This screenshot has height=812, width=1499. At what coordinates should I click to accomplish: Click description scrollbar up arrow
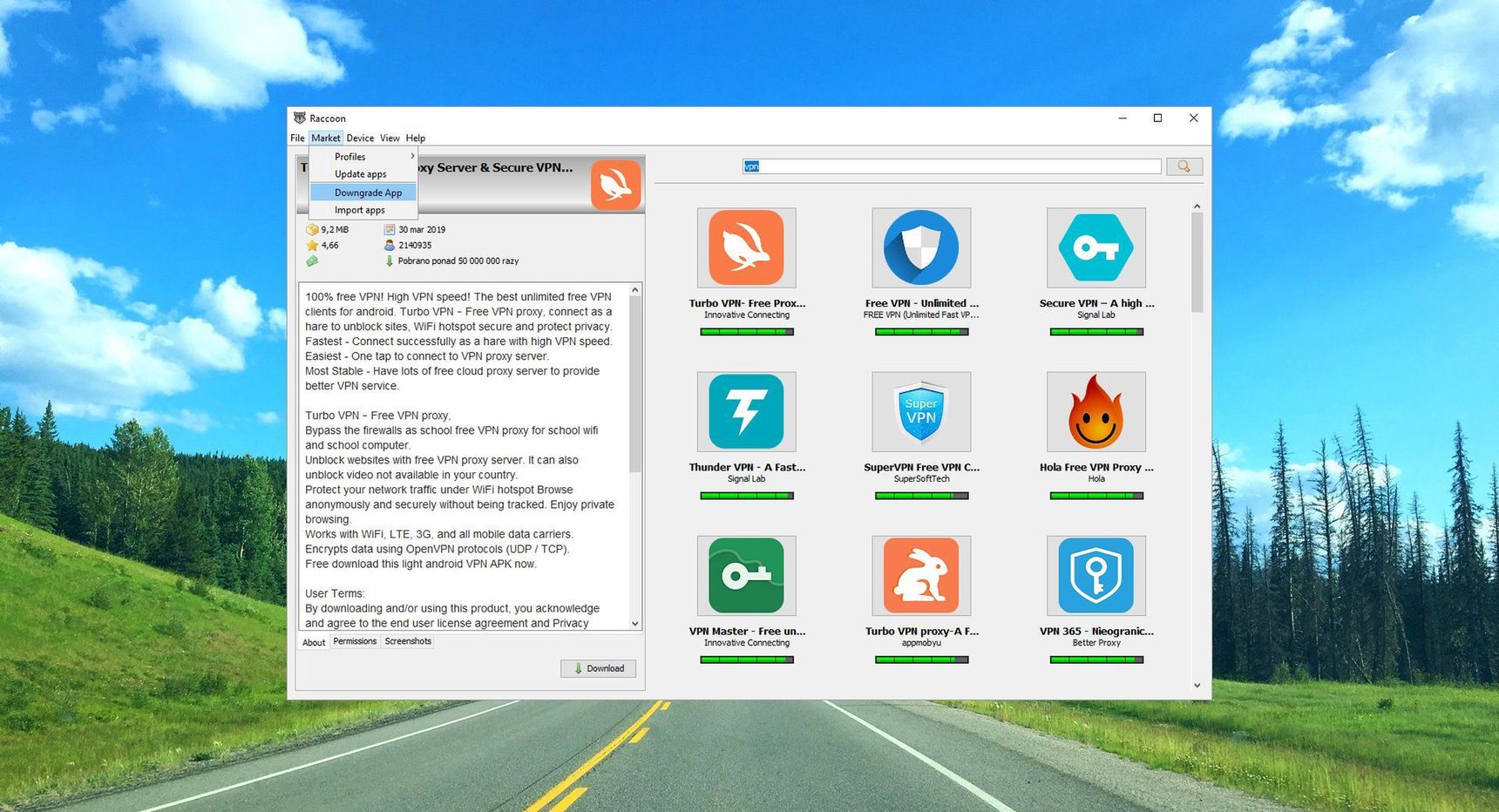click(635, 289)
